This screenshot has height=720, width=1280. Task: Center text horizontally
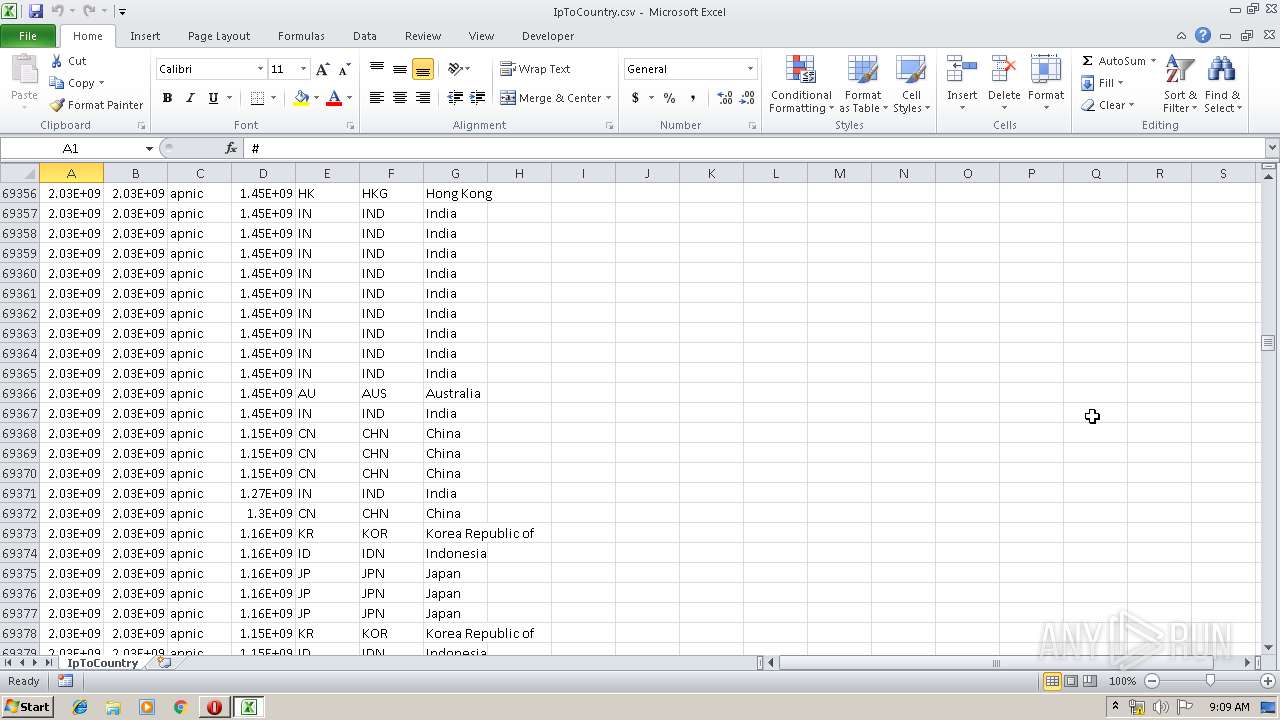pos(400,98)
